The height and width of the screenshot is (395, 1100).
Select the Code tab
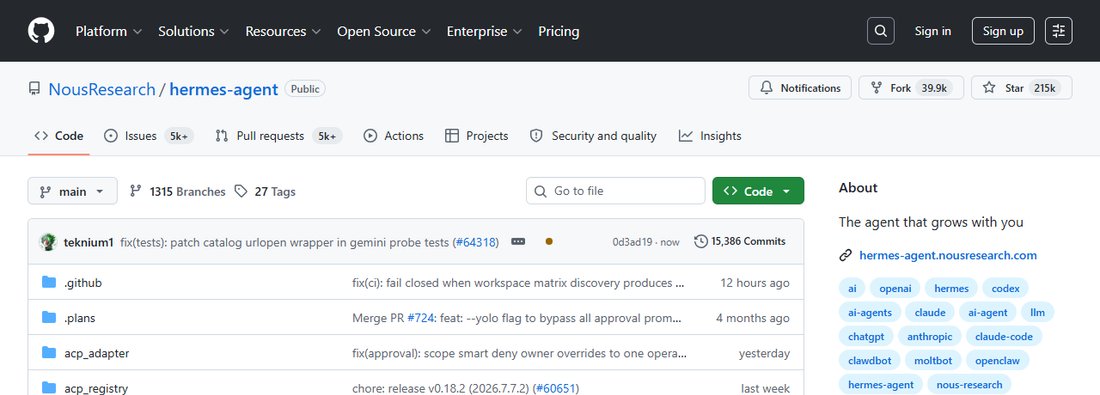(59, 136)
